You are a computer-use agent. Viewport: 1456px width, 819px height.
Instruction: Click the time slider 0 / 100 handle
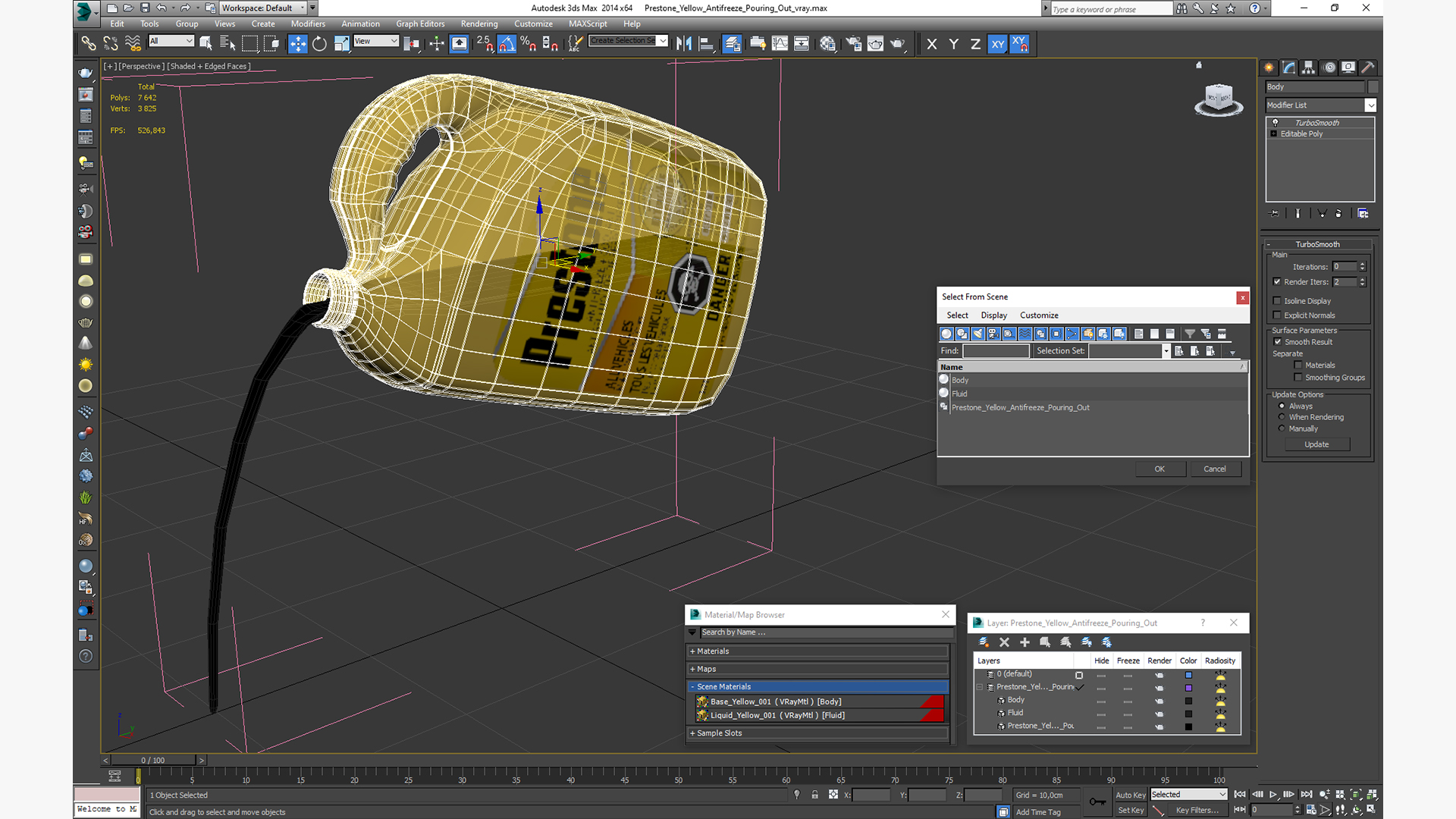coord(153,760)
